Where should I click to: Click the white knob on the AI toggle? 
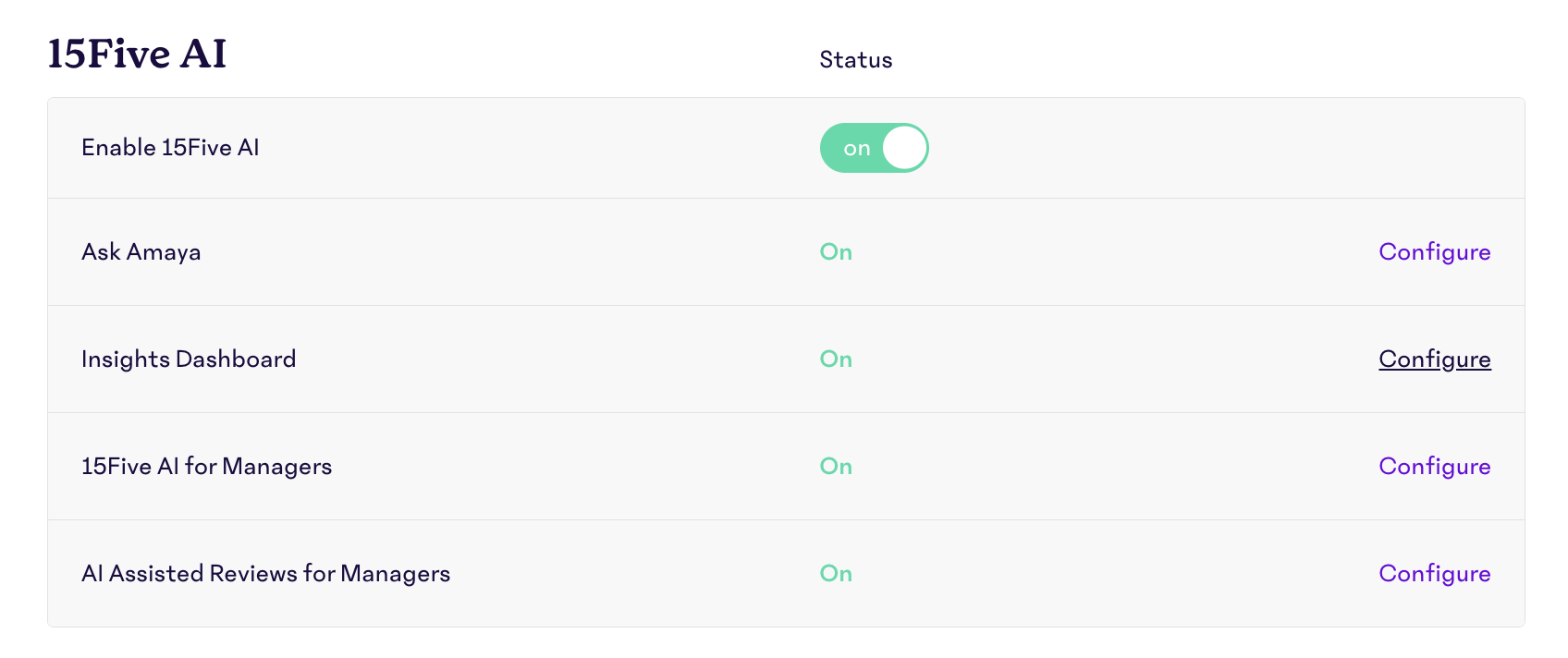tap(904, 148)
